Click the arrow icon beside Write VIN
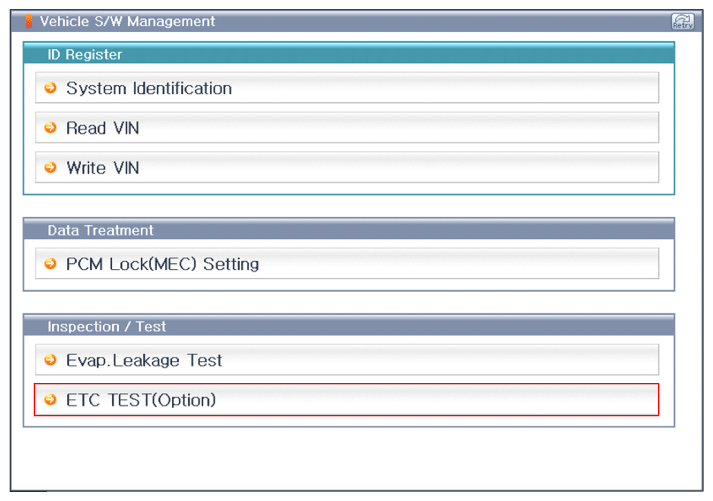713x501 pixels. (x=51, y=168)
